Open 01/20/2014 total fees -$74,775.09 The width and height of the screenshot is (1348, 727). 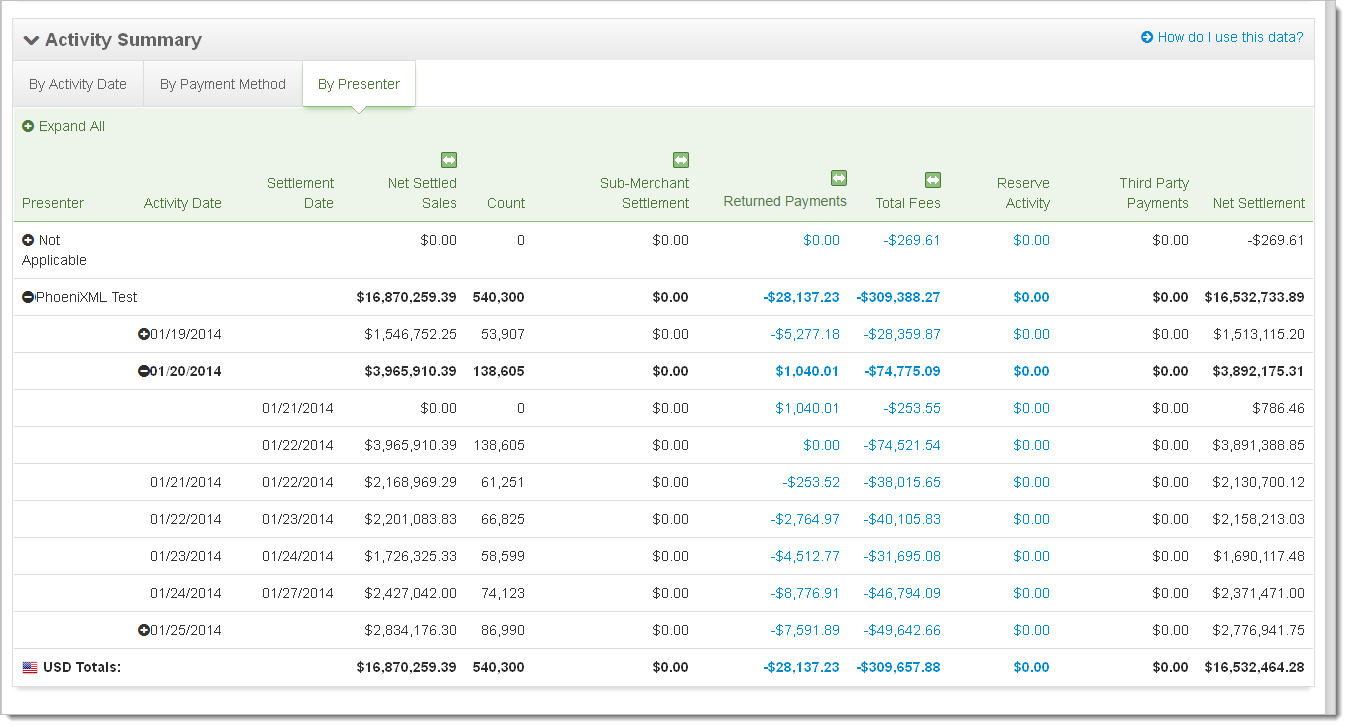coord(902,371)
